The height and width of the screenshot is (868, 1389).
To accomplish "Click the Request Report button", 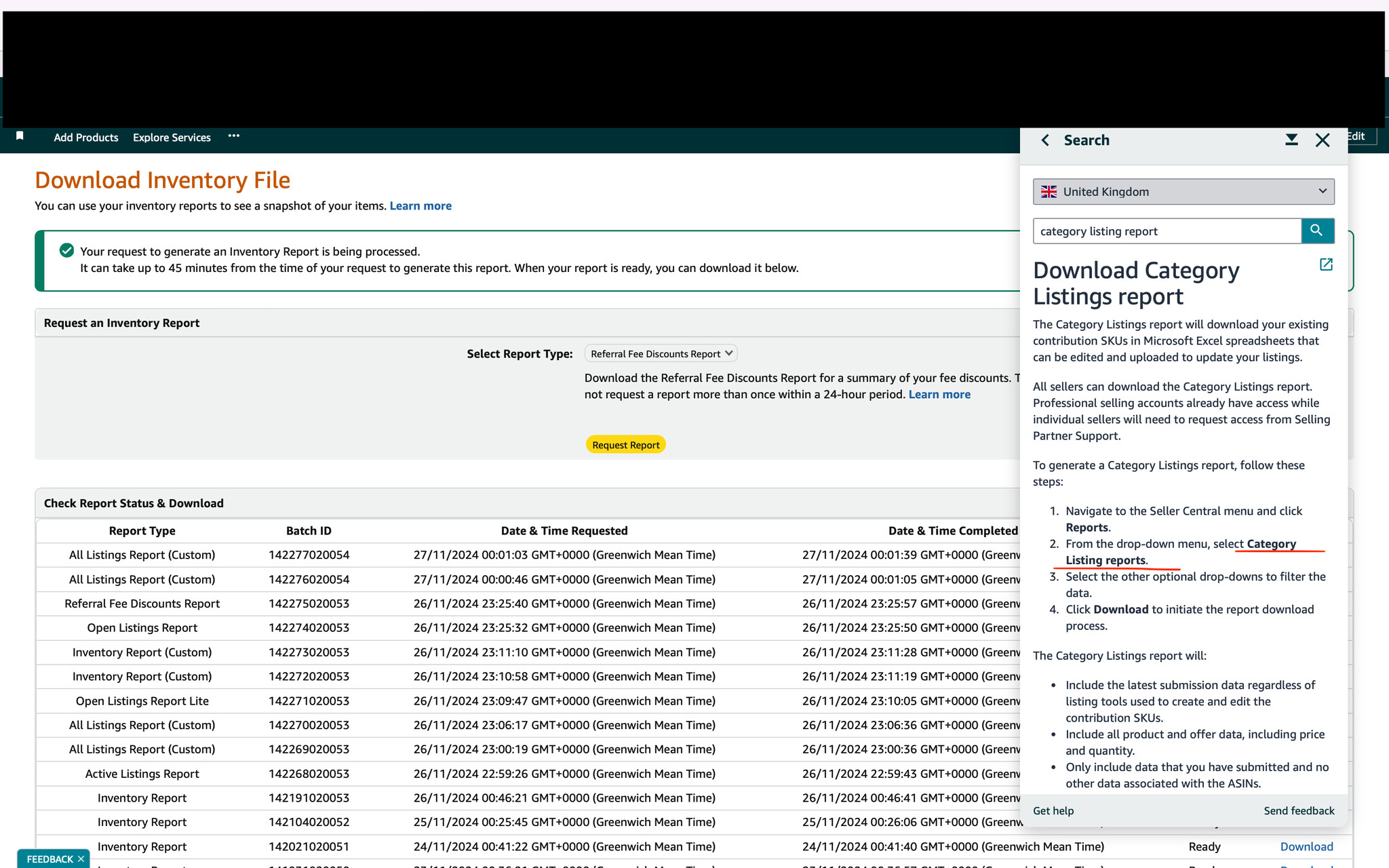I will 625,445.
